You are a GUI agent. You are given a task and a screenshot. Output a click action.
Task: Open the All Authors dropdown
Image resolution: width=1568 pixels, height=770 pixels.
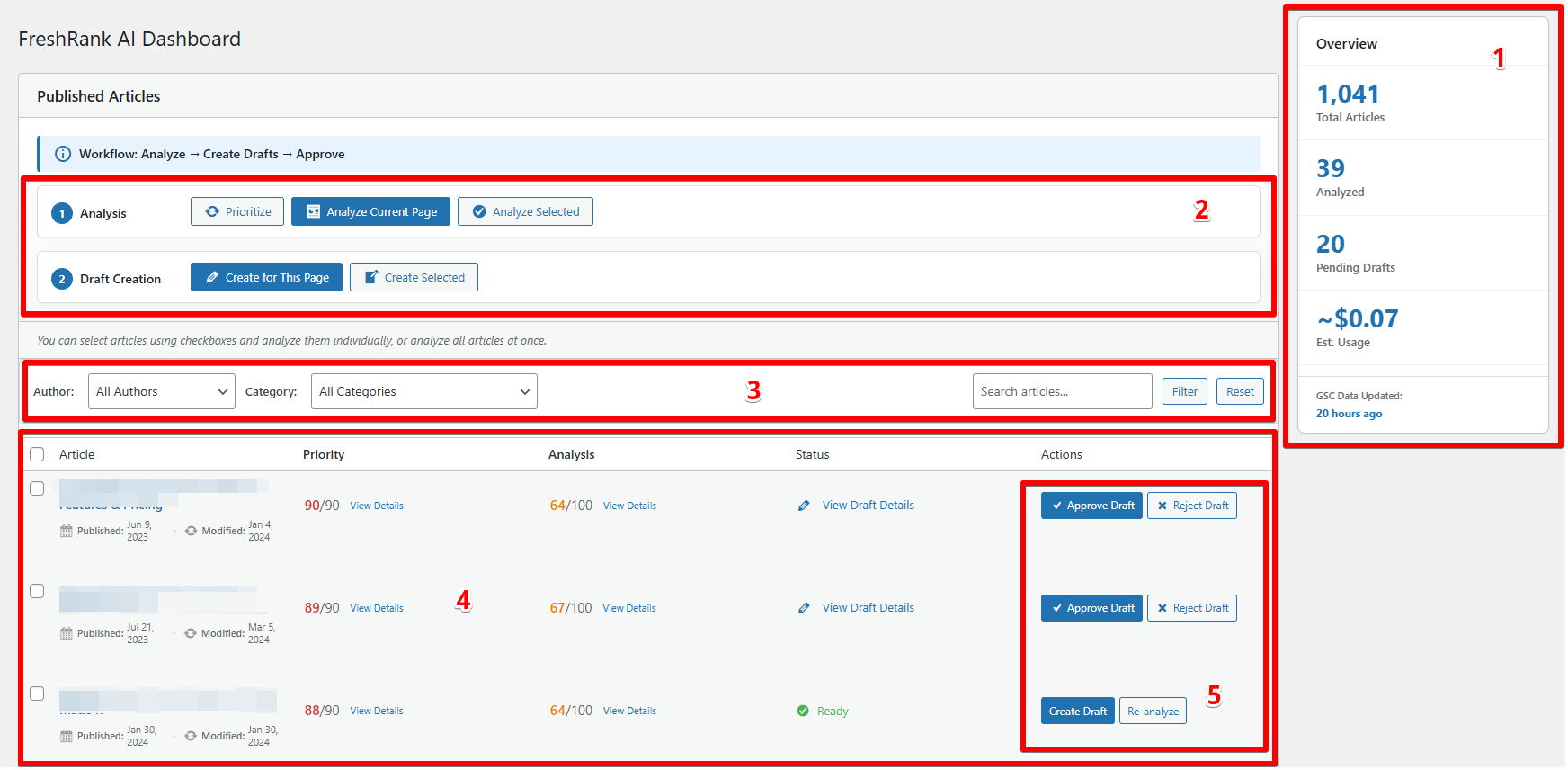point(162,391)
